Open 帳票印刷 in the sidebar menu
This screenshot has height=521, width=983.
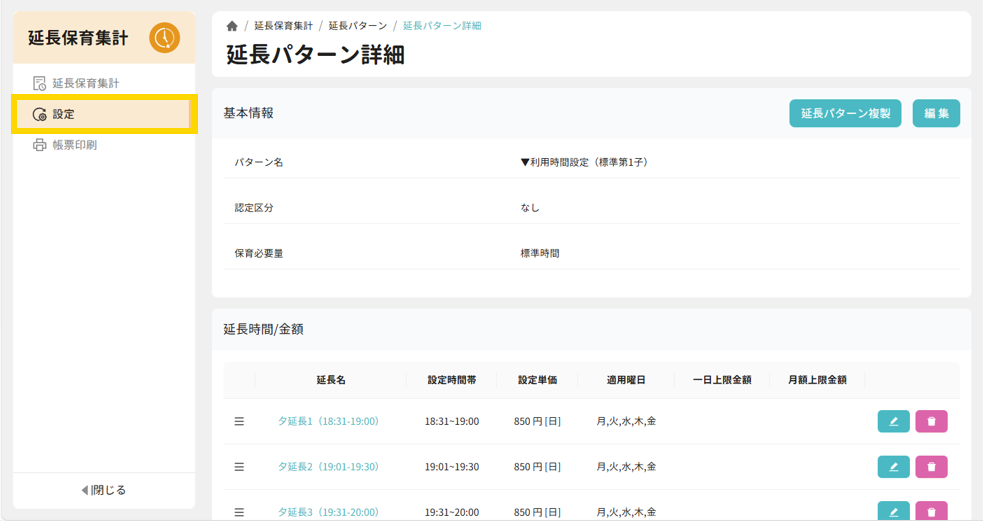[x=74, y=145]
